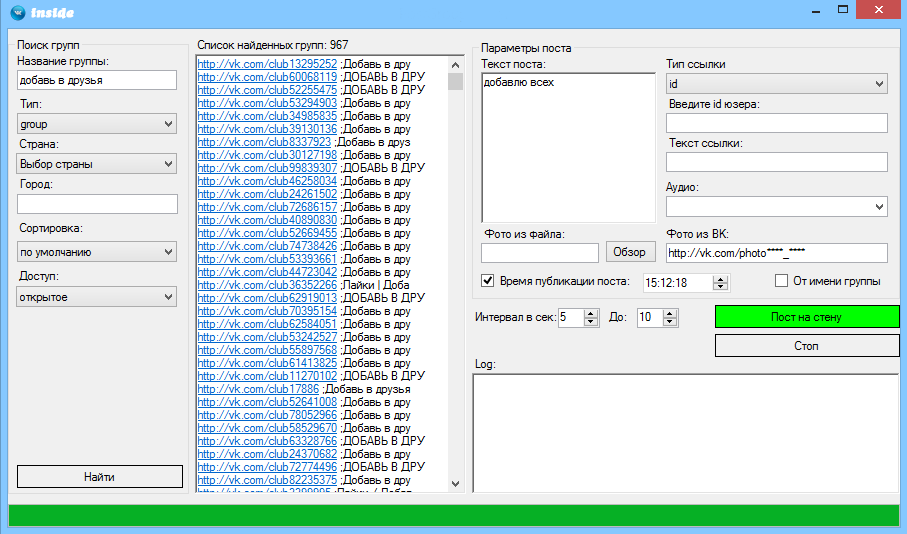Viewport: 907px width, 534px height.
Task: Open link http://vk.com/club8337923
Action: click(264, 142)
